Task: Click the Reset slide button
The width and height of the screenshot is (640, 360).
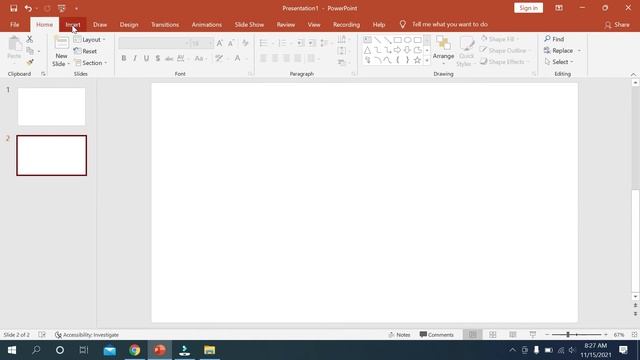Action: click(x=85, y=51)
